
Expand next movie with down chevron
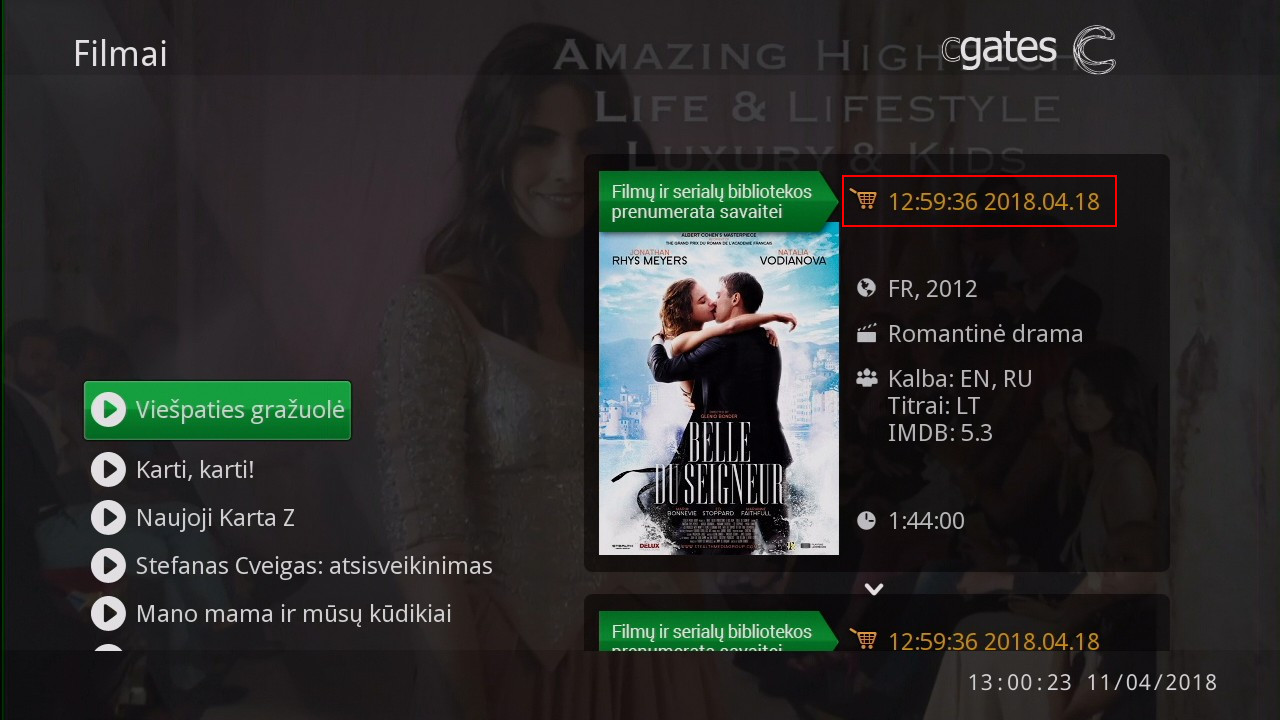point(874,589)
